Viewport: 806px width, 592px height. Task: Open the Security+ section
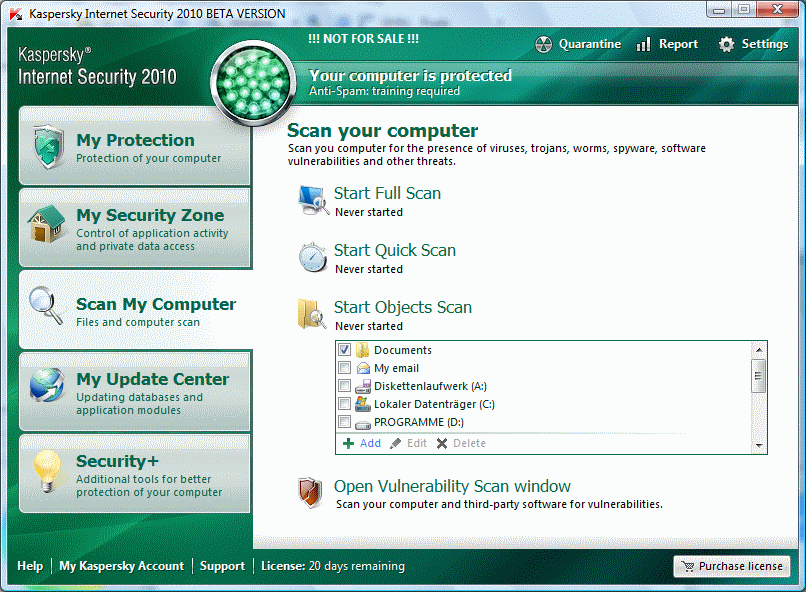(x=135, y=474)
